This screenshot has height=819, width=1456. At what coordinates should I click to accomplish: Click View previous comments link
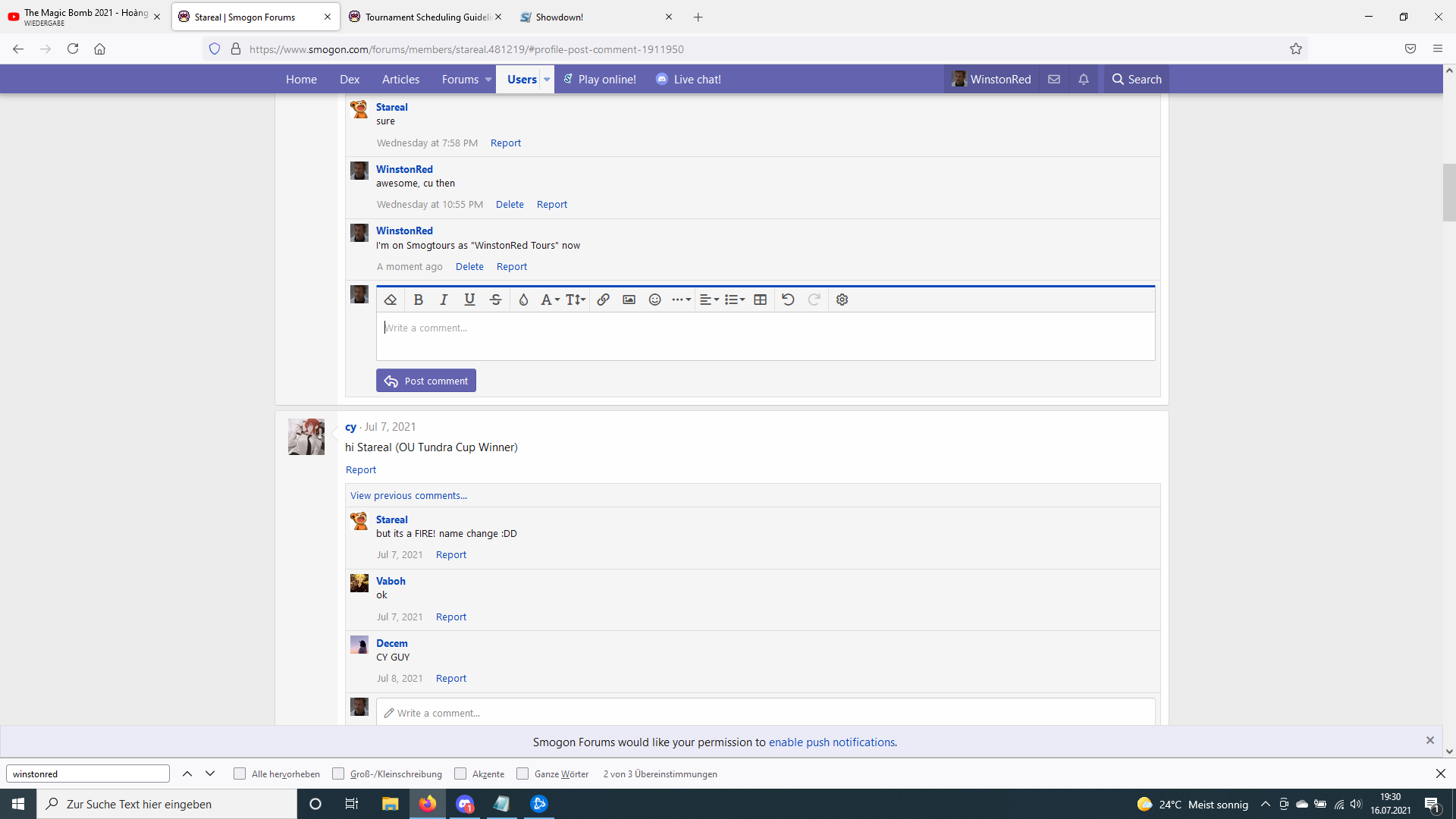tap(409, 495)
